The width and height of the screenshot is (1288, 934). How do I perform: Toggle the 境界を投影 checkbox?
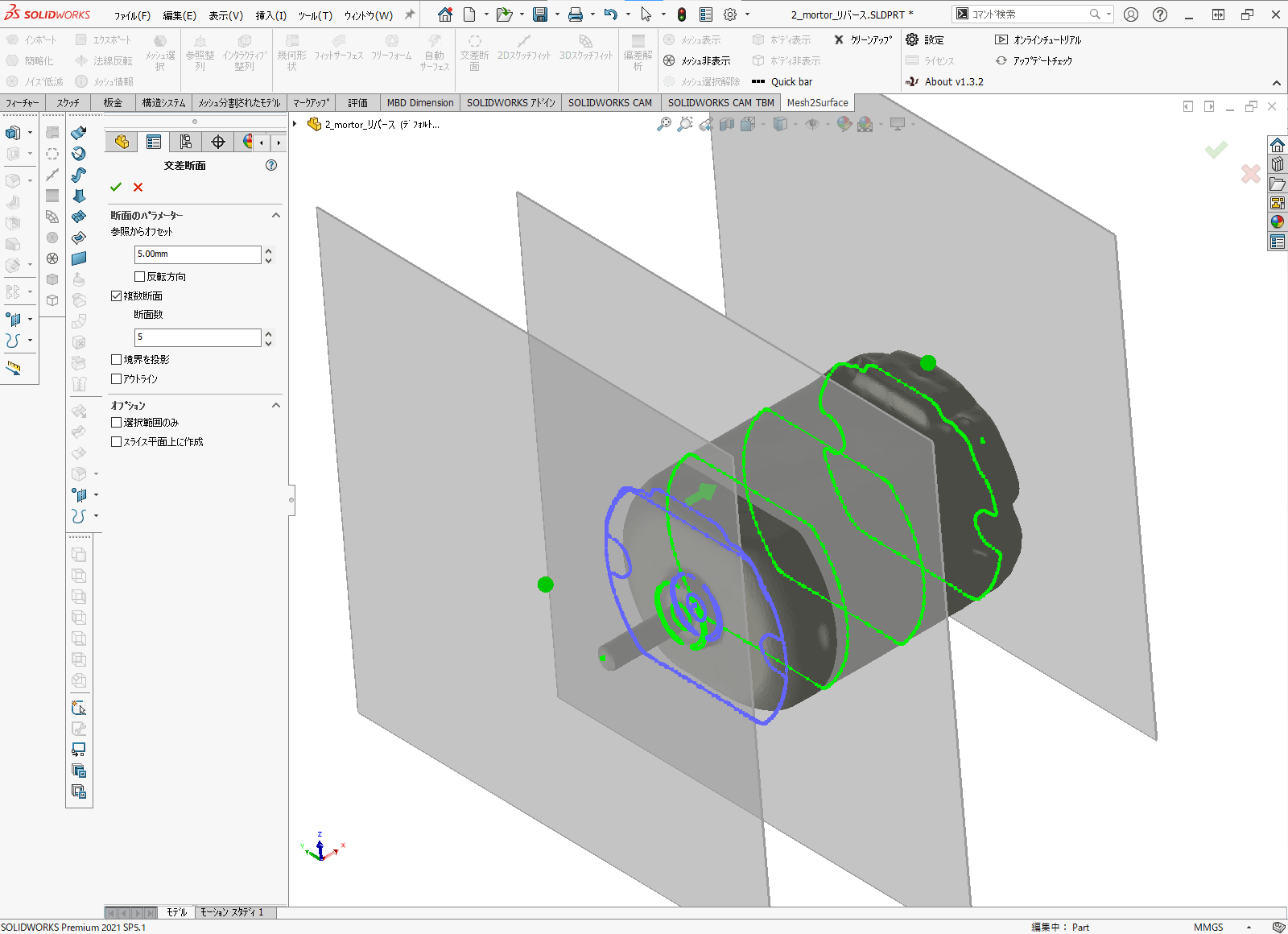pos(117,360)
